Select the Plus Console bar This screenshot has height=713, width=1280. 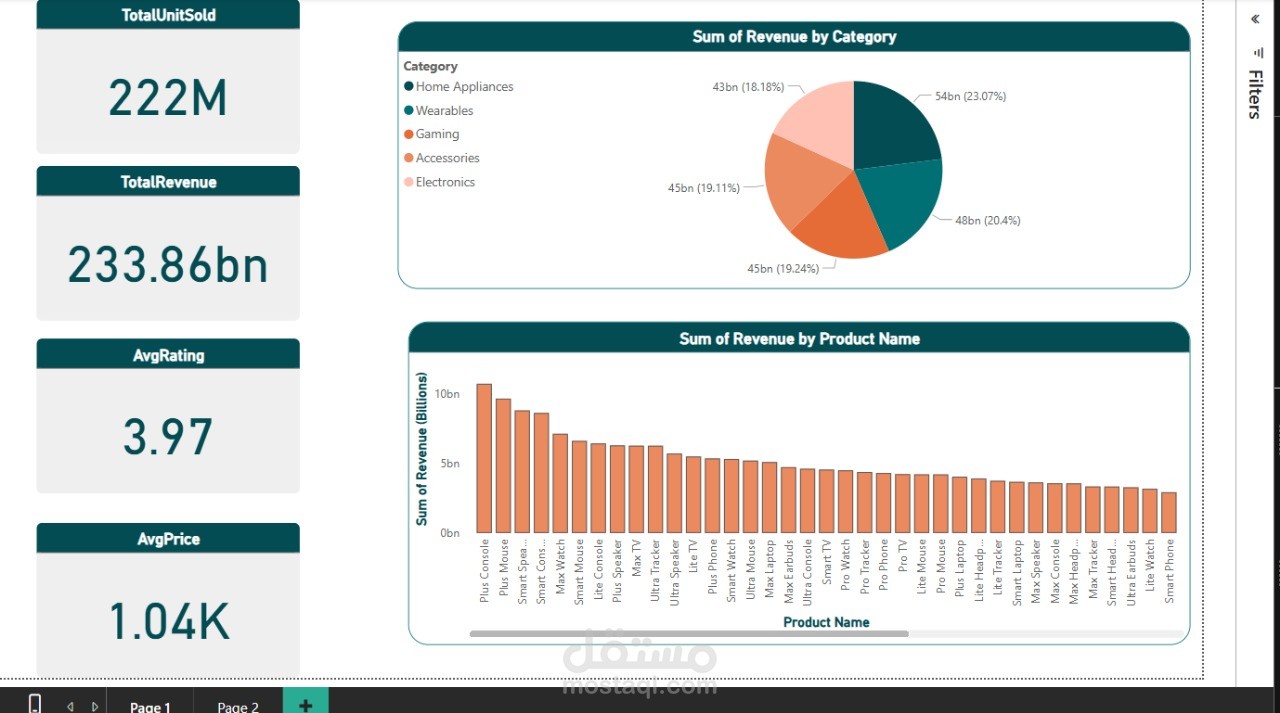[484, 455]
